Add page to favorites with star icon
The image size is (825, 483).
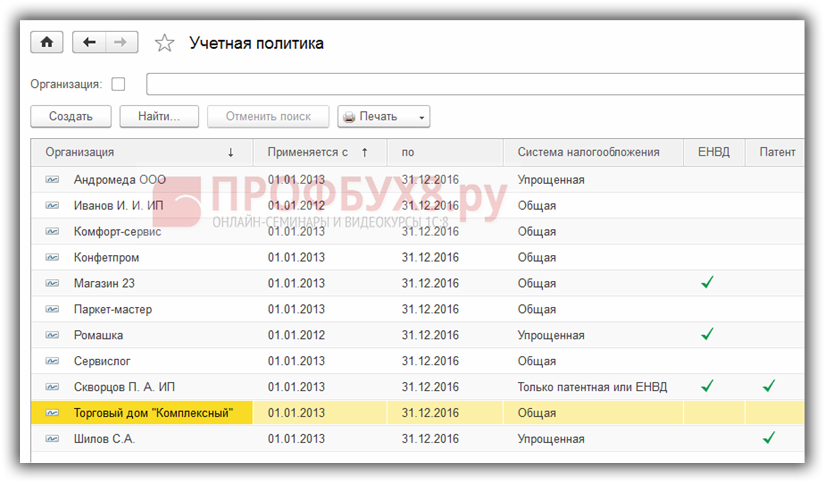[x=165, y=43]
